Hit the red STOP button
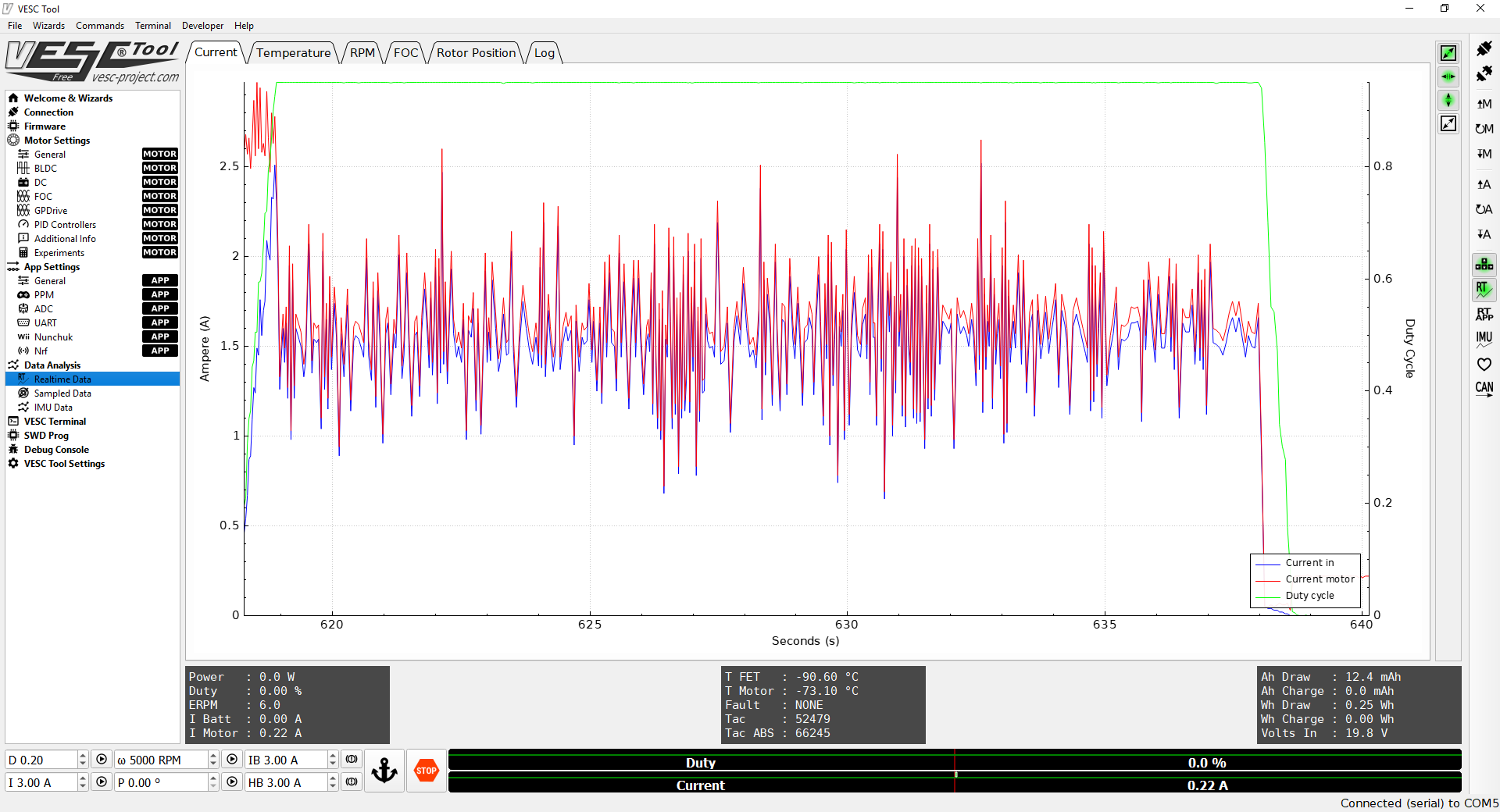 426,771
